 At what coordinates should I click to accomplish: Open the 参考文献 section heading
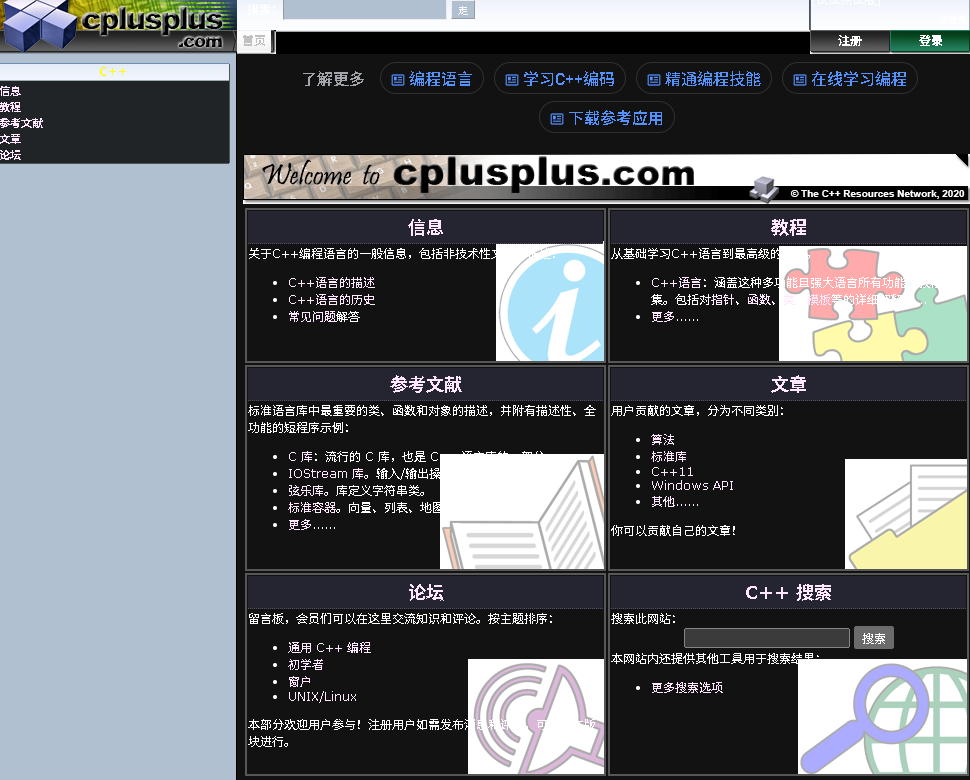pos(426,385)
